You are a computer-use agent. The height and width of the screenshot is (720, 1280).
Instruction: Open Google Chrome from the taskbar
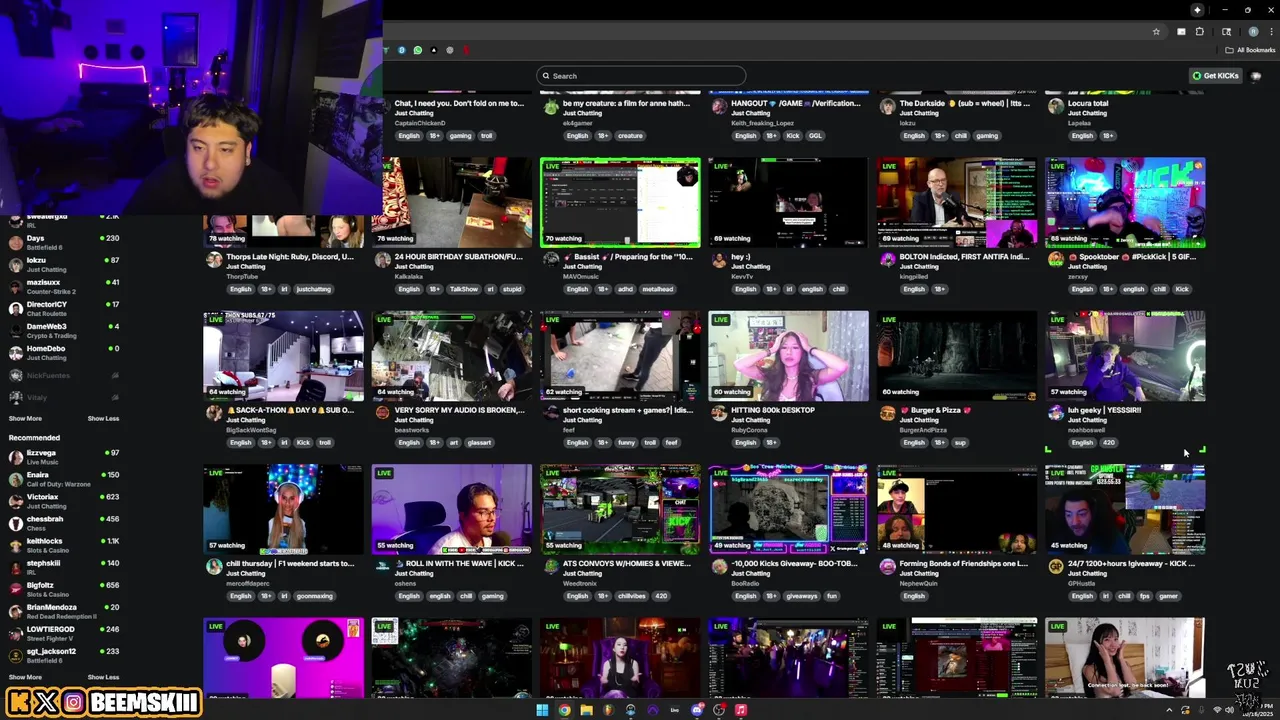tap(564, 710)
